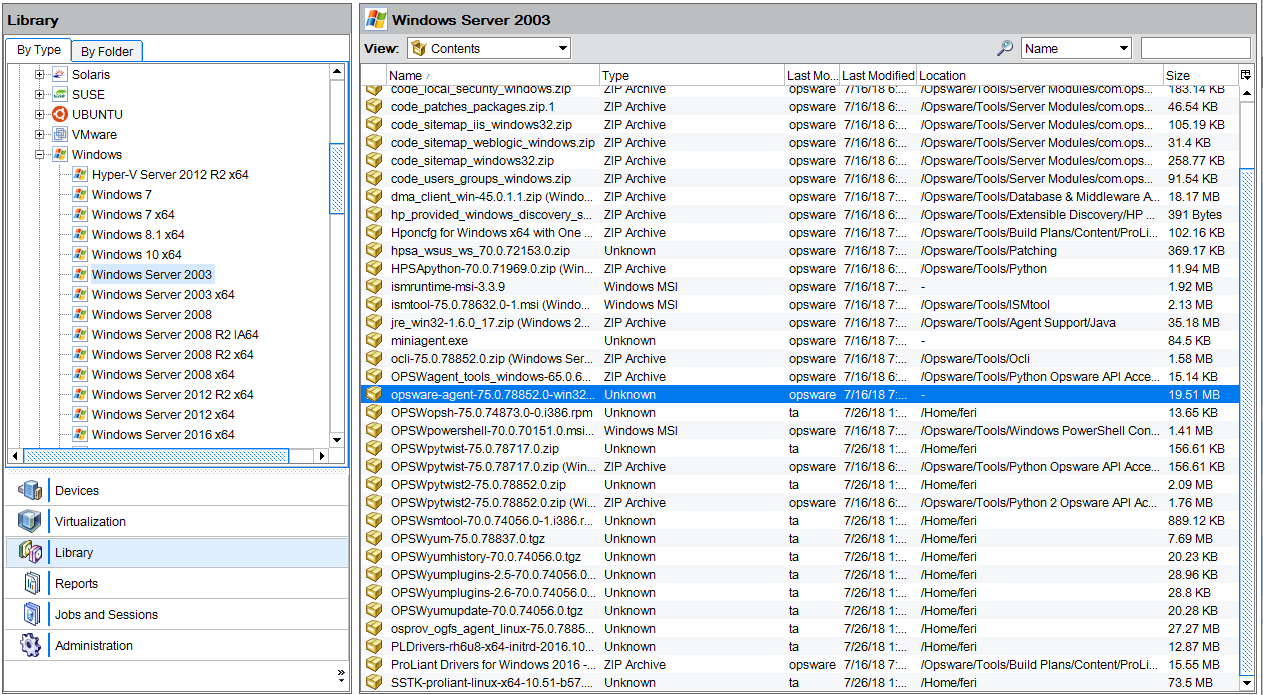Screen dimensions: 1263x695
Task: Sort by the Type column header
Action: [692, 75]
